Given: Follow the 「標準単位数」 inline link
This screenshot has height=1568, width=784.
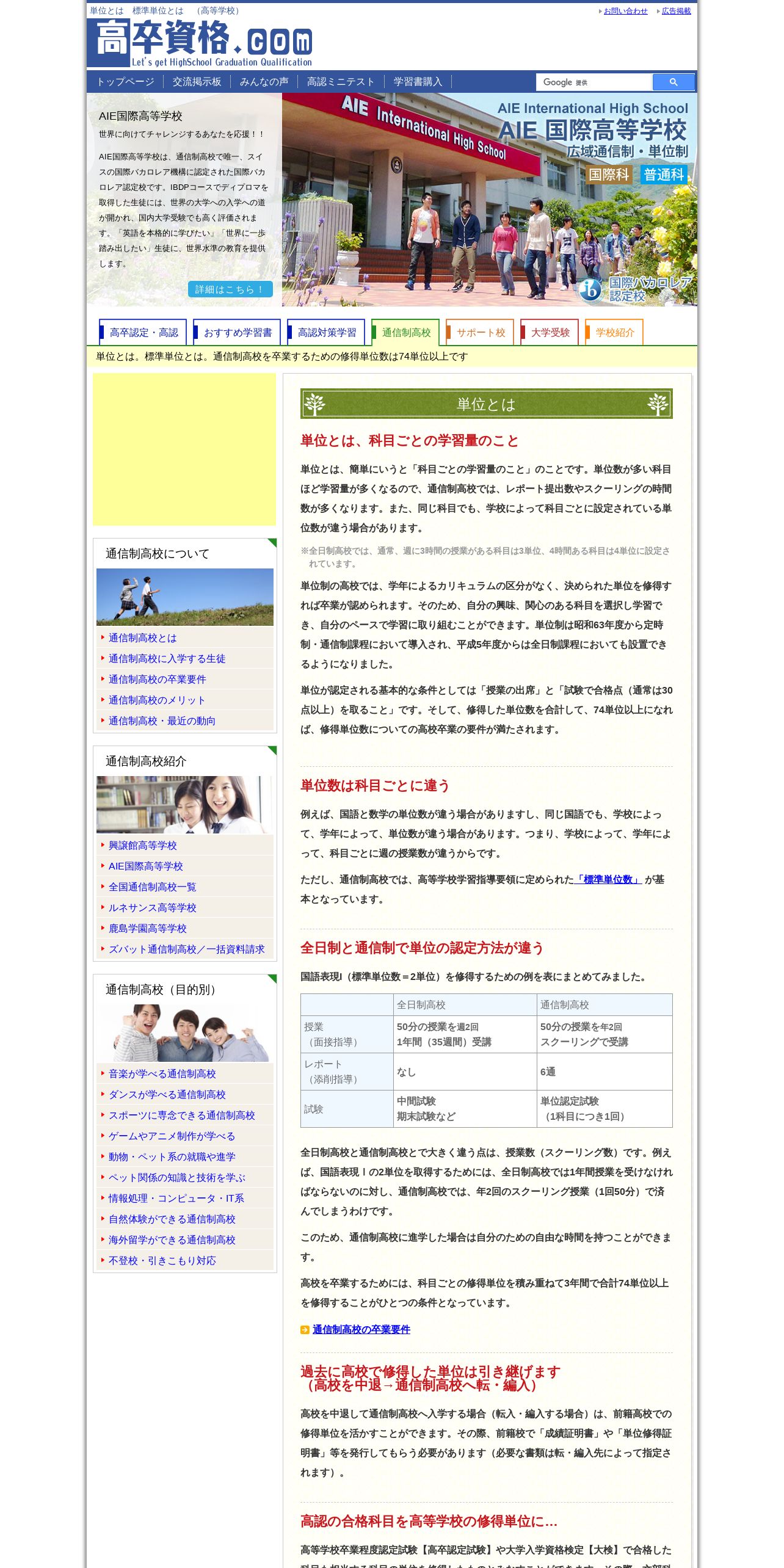Looking at the screenshot, I should [x=608, y=880].
